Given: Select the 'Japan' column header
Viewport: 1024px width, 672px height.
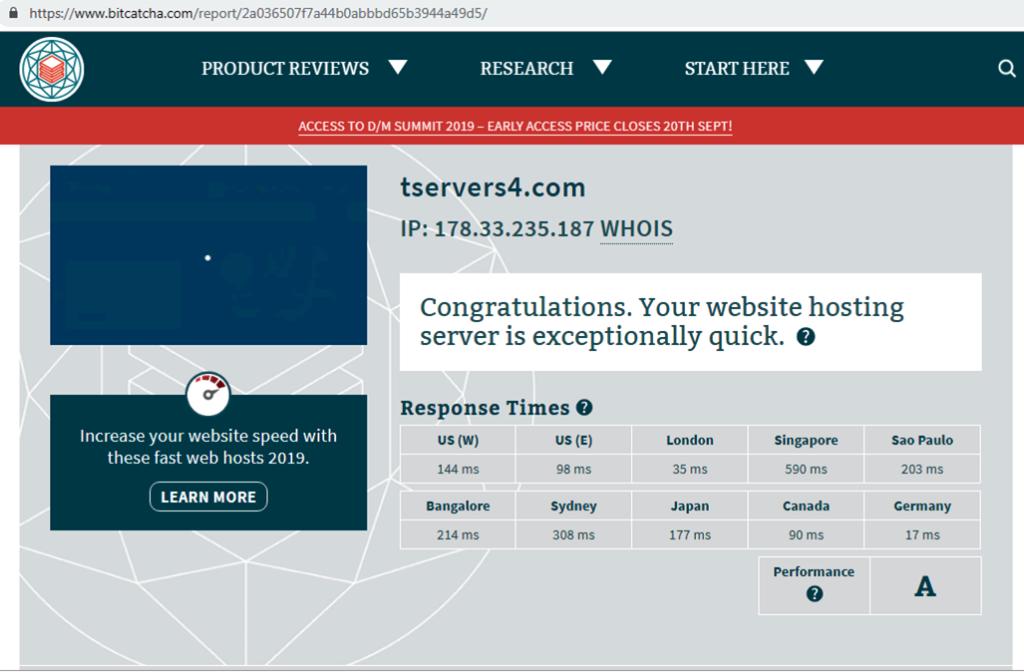Looking at the screenshot, I should pyautogui.click(x=690, y=506).
